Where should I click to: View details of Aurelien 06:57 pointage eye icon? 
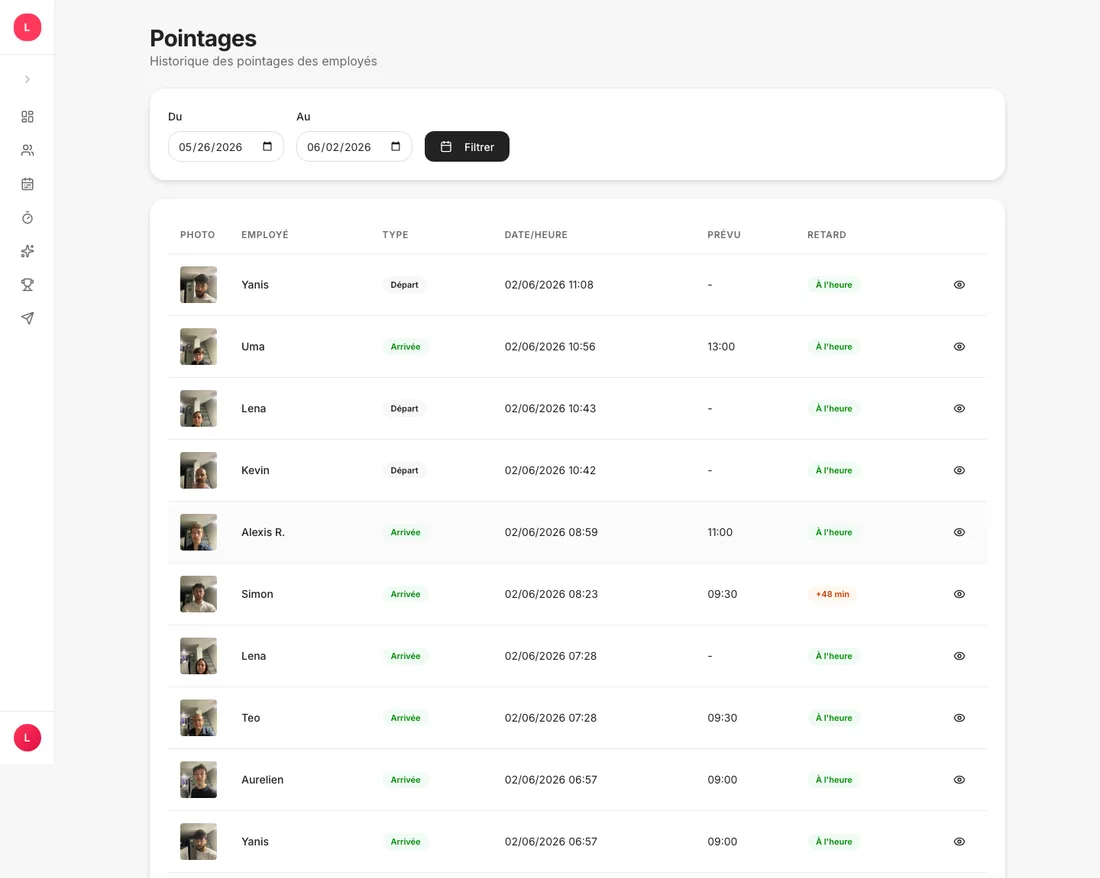(959, 780)
